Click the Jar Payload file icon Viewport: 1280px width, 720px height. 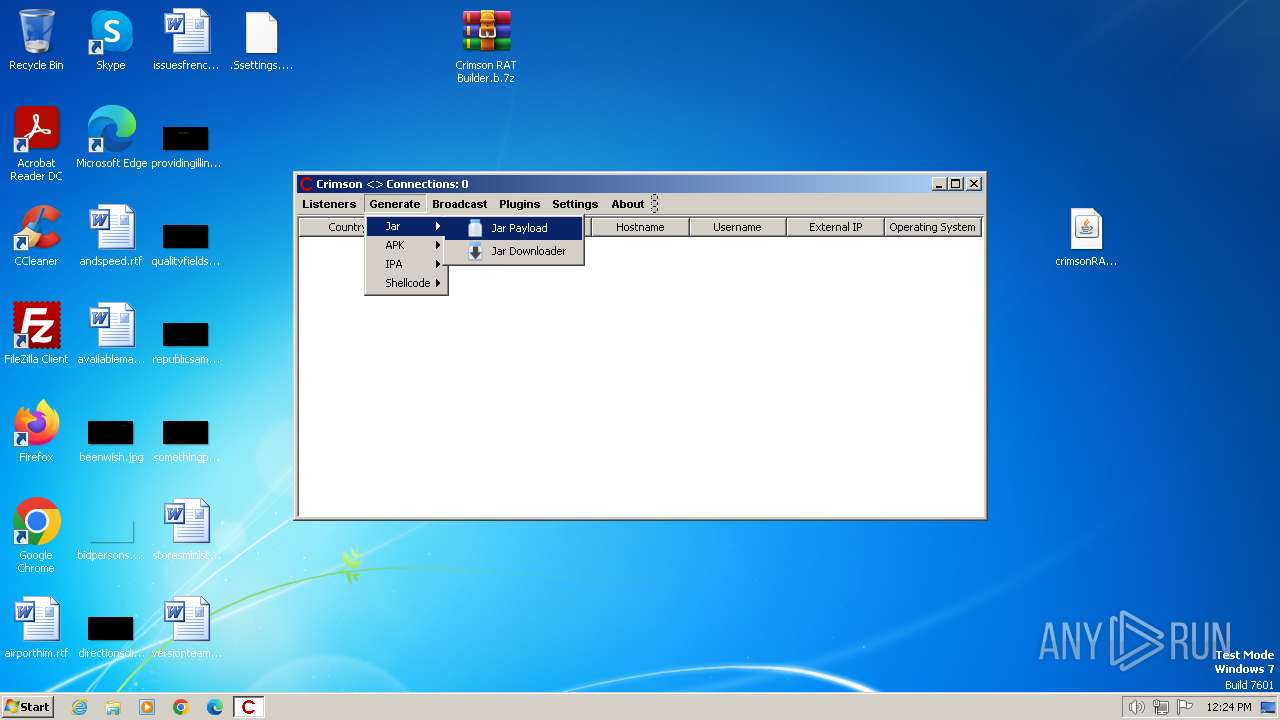[x=475, y=228]
